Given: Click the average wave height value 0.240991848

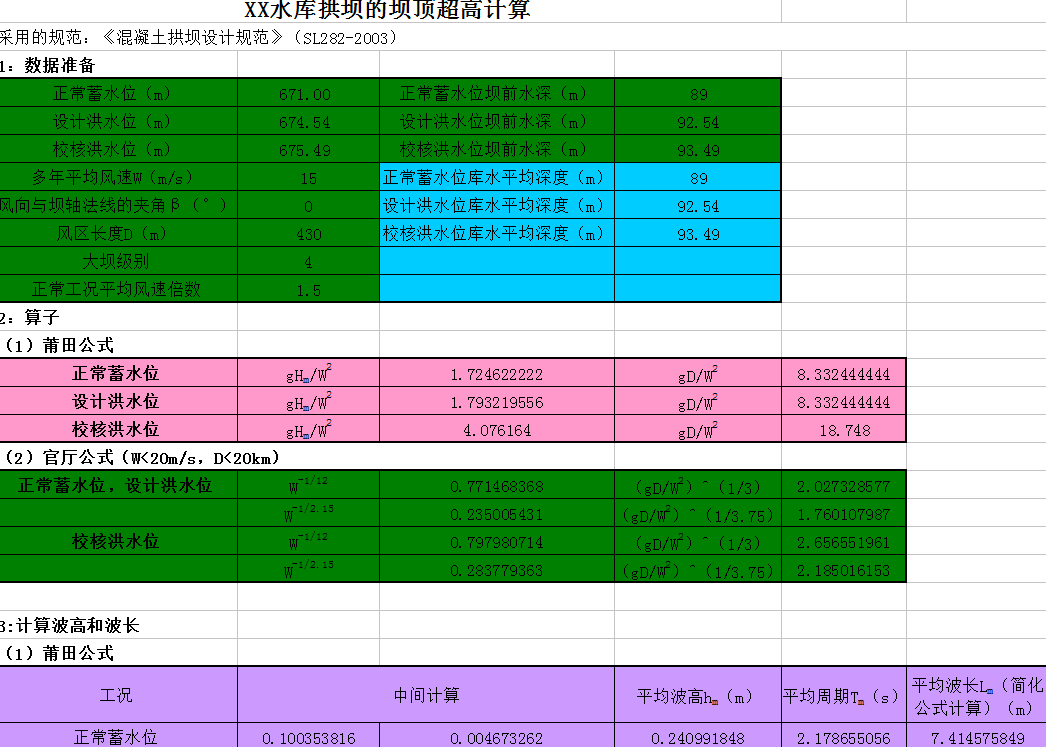Looking at the screenshot, I should click(x=697, y=738).
